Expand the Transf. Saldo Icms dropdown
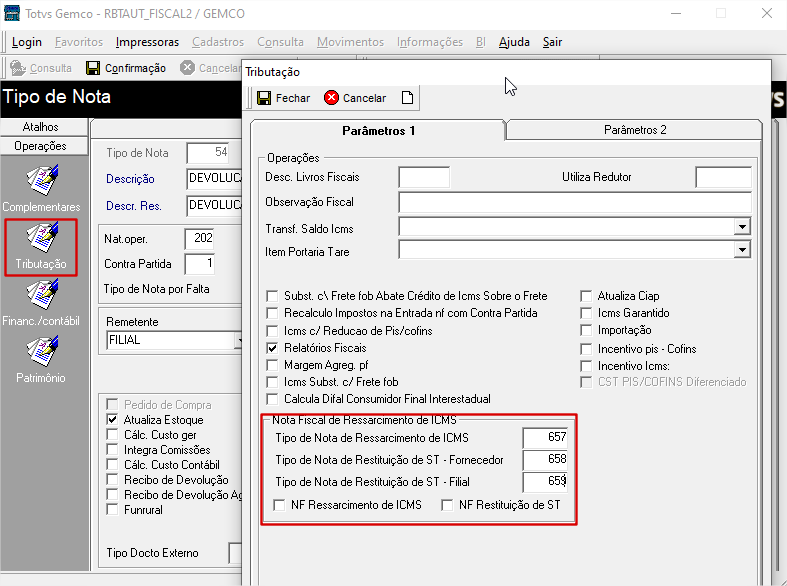The width and height of the screenshot is (787, 586). click(742, 227)
